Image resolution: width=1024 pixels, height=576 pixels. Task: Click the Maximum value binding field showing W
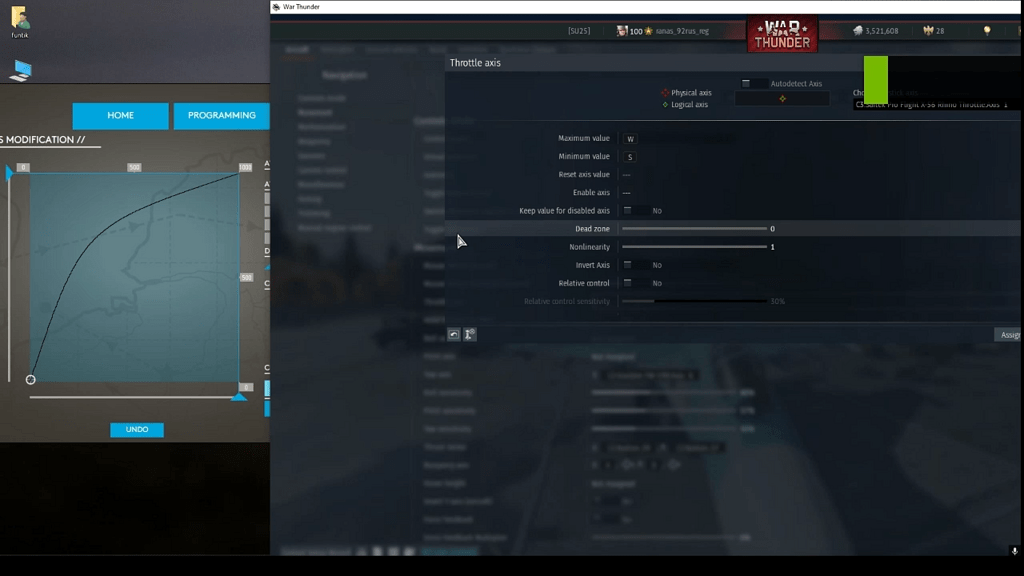click(630, 139)
